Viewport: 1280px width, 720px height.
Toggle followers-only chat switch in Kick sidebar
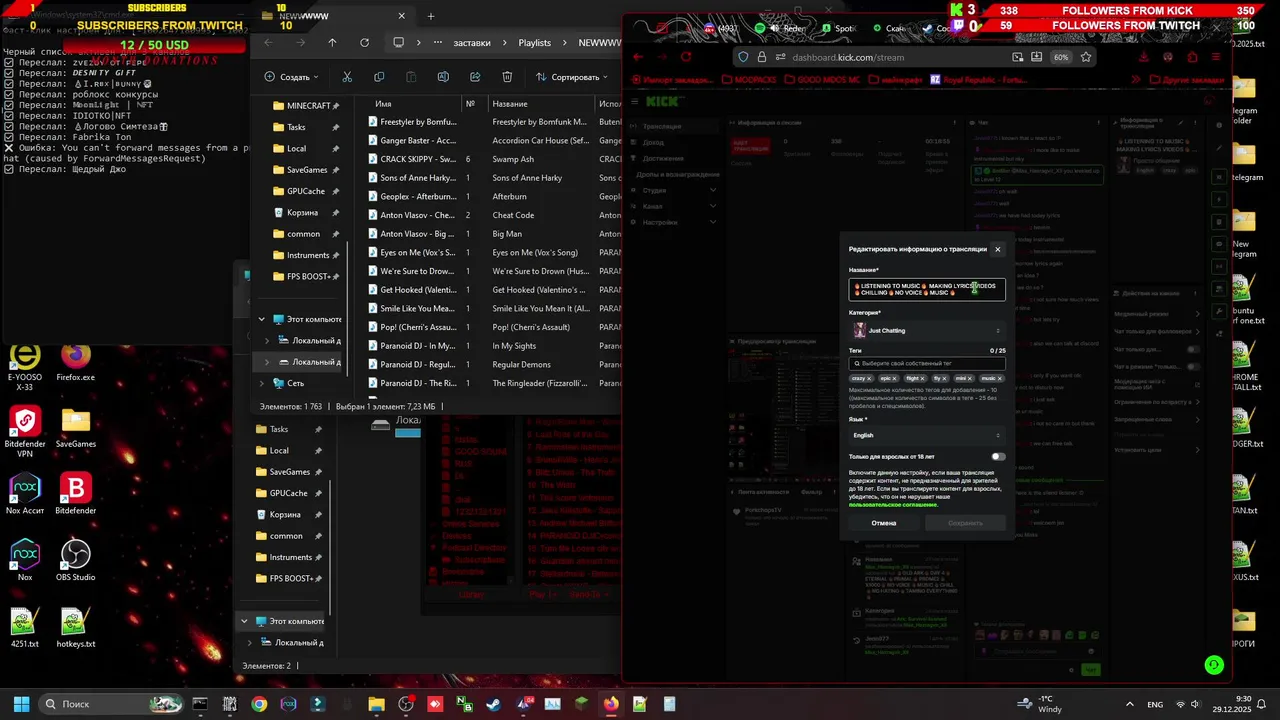(x=1193, y=349)
